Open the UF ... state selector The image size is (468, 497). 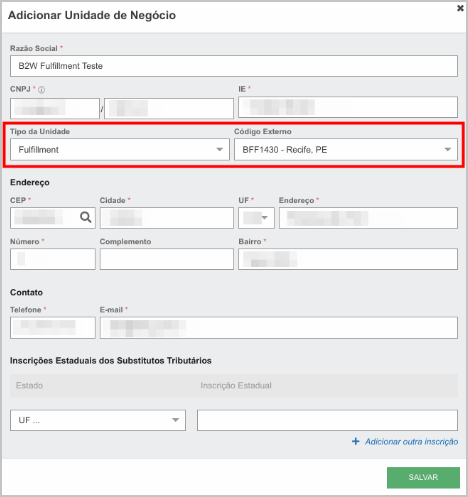98,420
